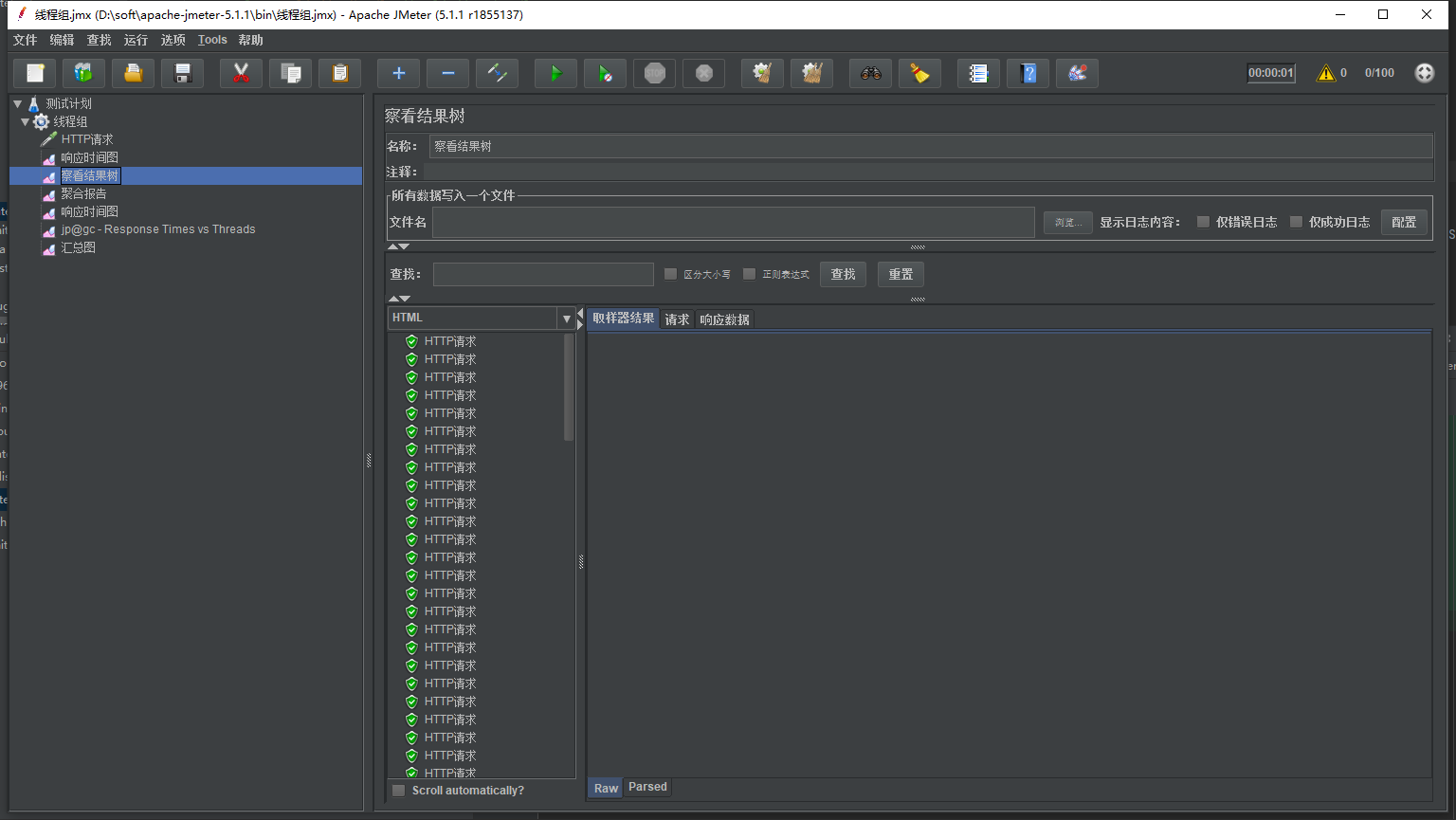Start the test with the green play icon
Image resolution: width=1456 pixels, height=820 pixels.
(556, 73)
